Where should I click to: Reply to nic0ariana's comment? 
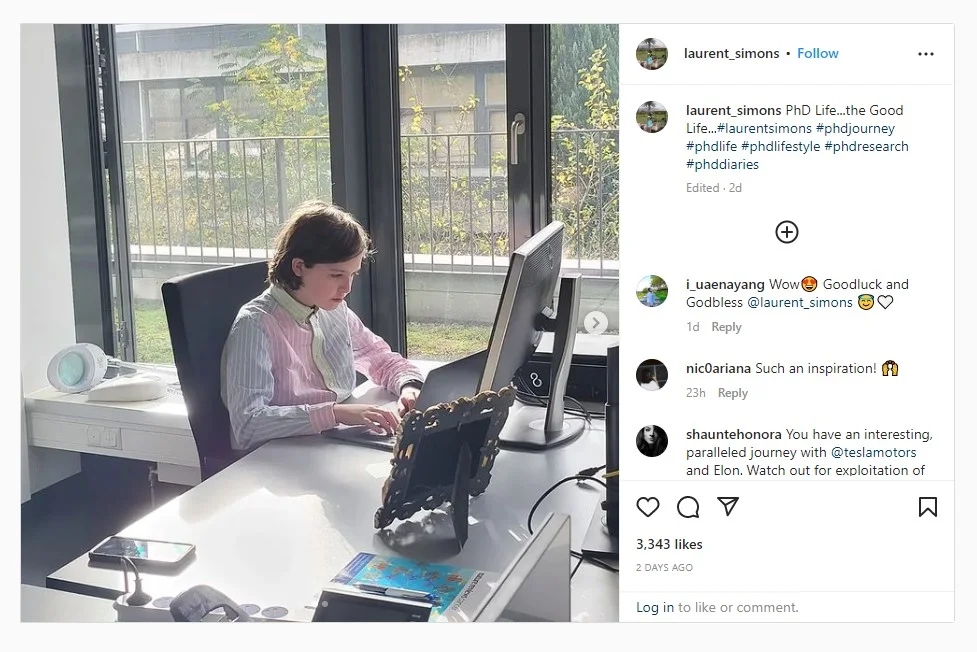(x=733, y=393)
